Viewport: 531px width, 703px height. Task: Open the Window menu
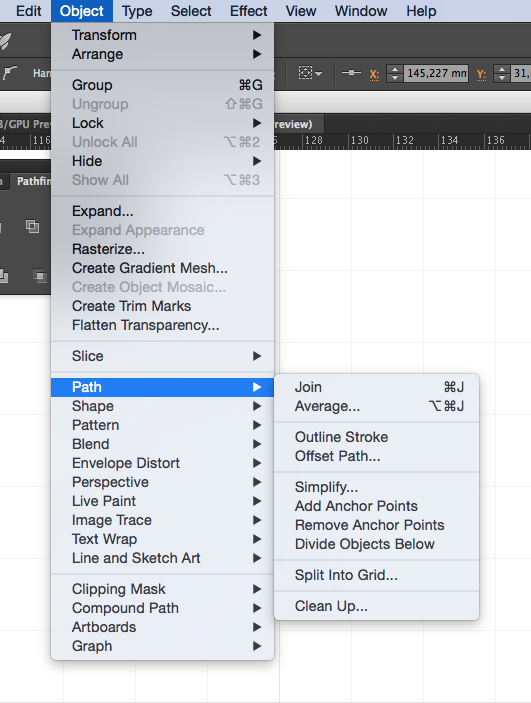361,11
